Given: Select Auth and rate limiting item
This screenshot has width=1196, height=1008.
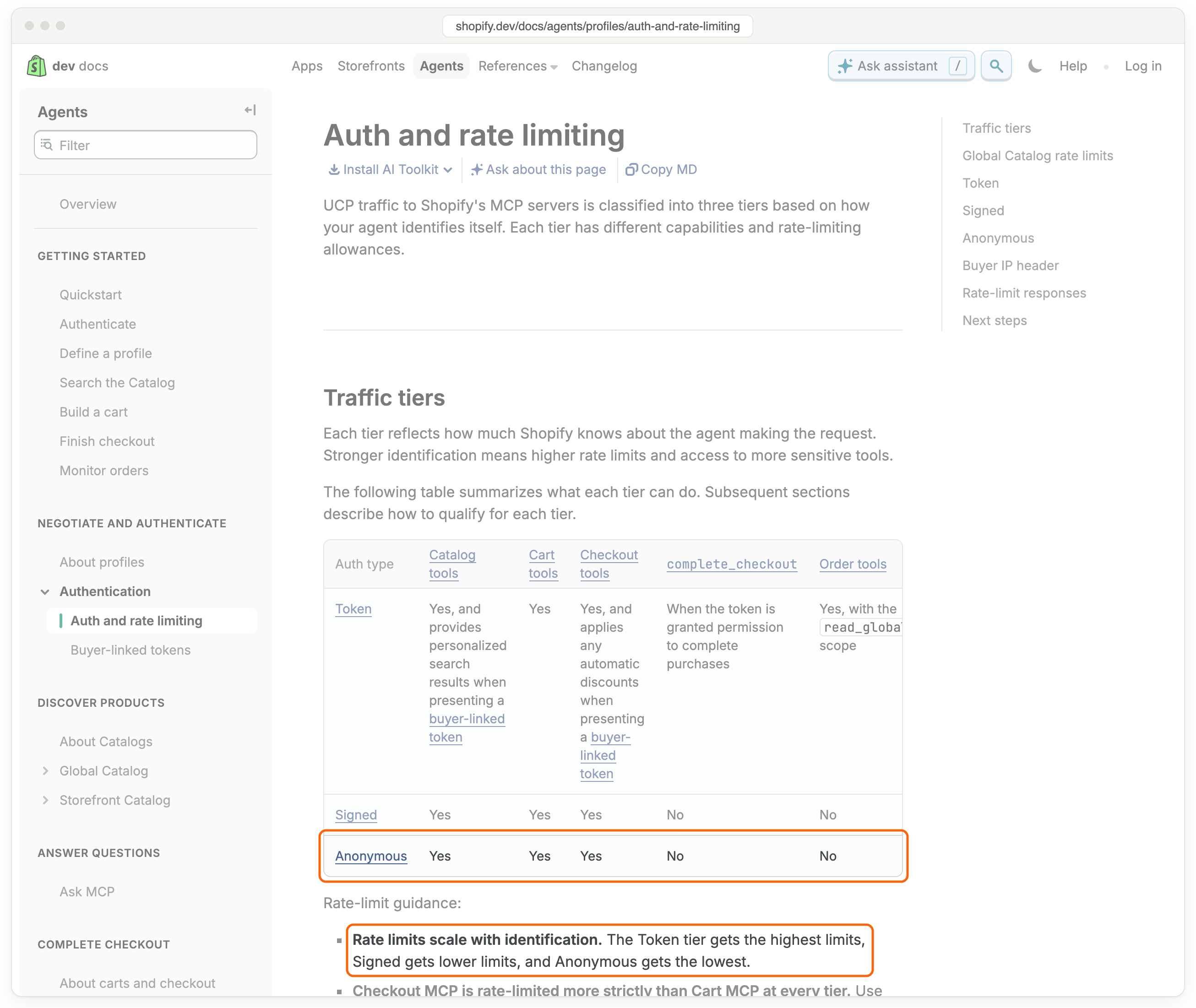Looking at the screenshot, I should click(x=152, y=621).
